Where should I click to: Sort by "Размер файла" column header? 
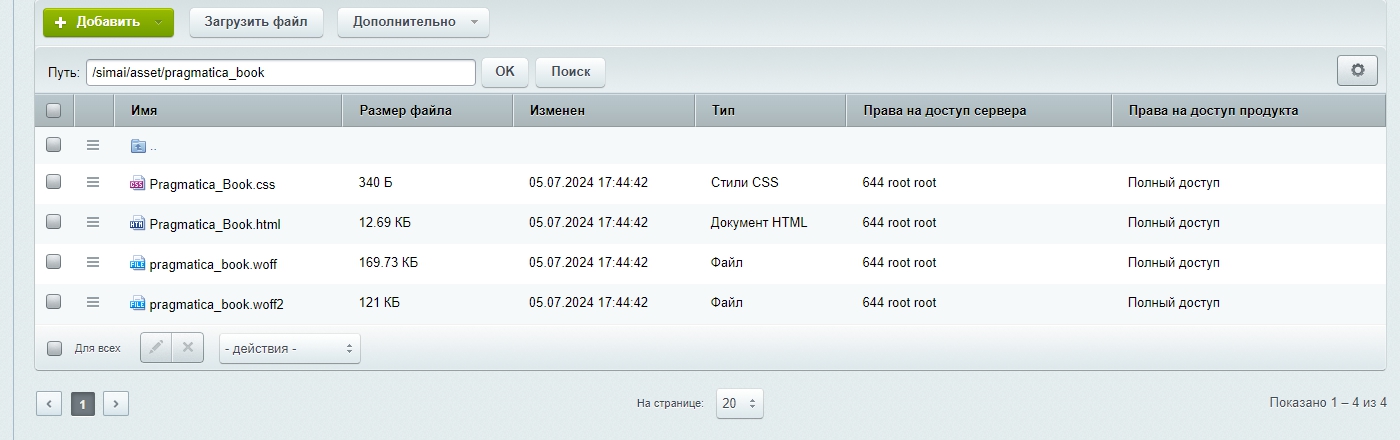(405, 111)
